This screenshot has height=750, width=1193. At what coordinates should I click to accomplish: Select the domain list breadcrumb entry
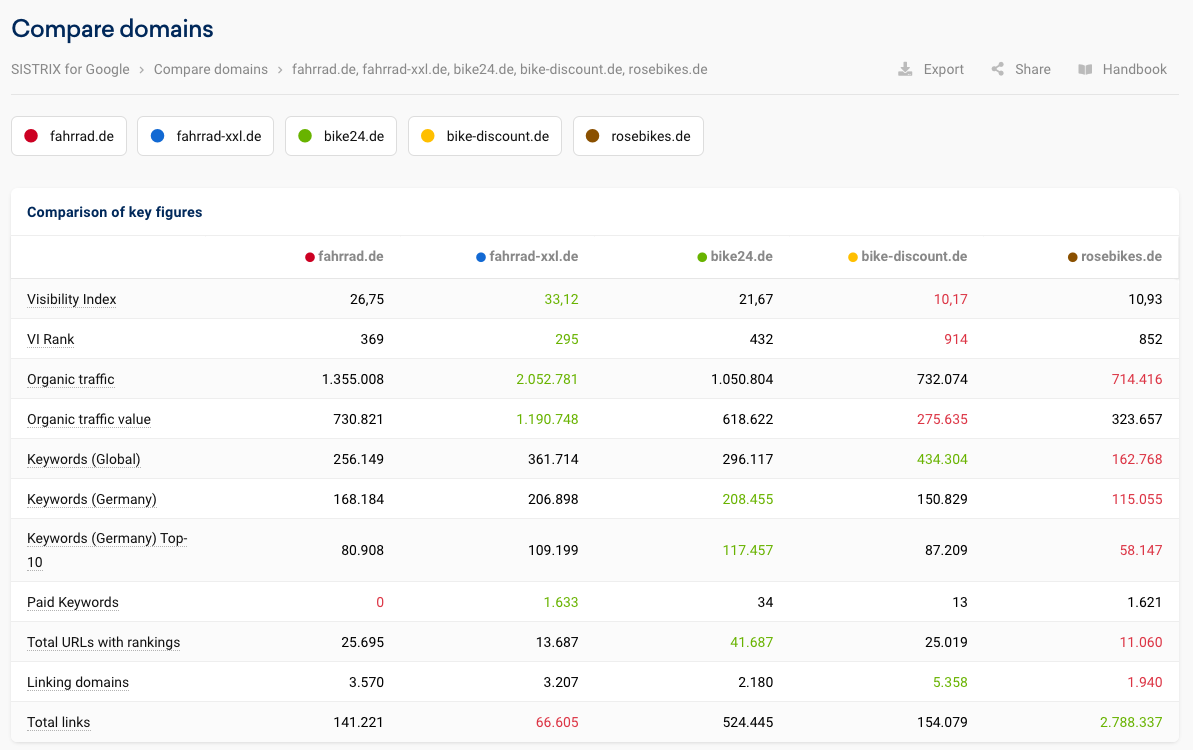pos(500,69)
